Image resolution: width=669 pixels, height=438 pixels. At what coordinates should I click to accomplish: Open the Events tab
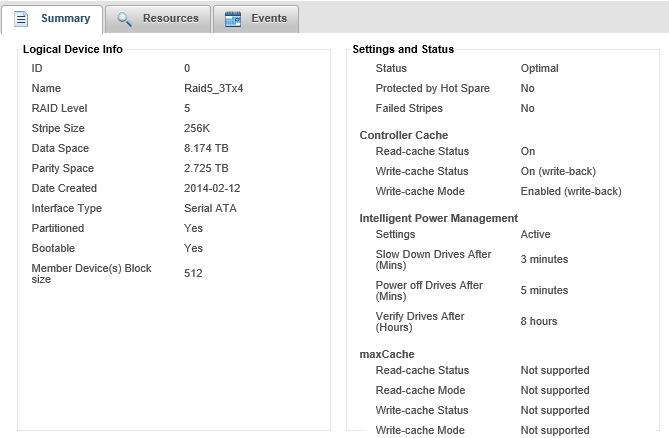point(256,19)
